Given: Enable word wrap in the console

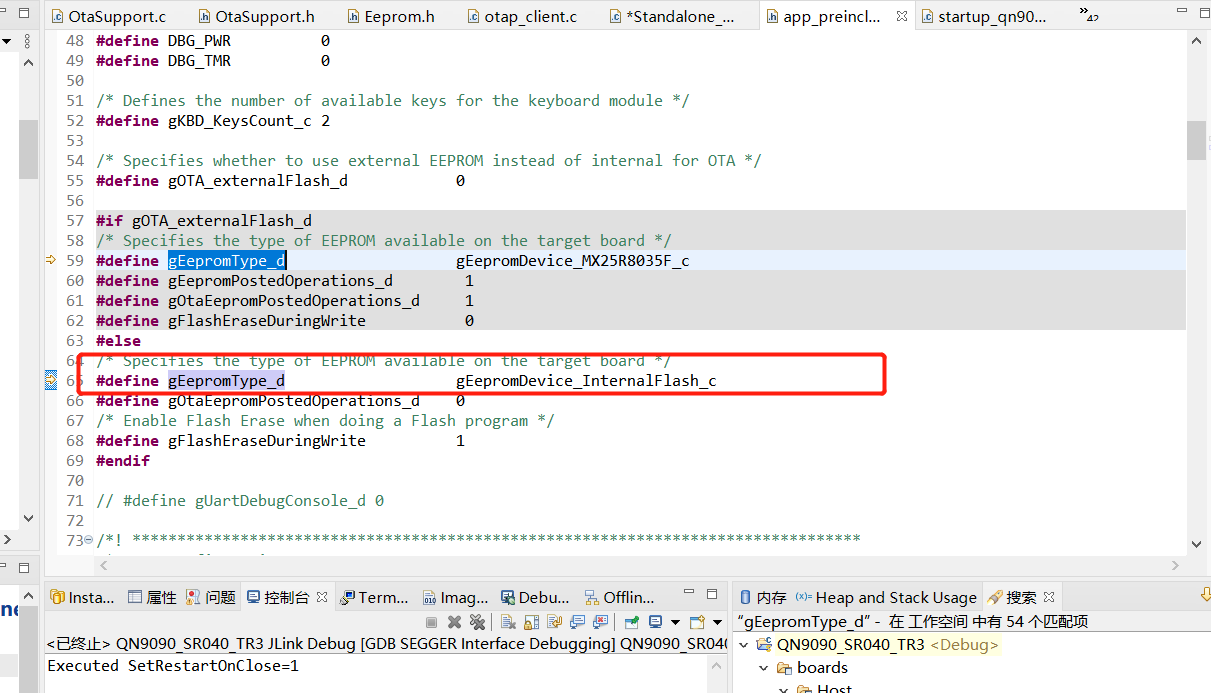Looking at the screenshot, I should point(553,622).
